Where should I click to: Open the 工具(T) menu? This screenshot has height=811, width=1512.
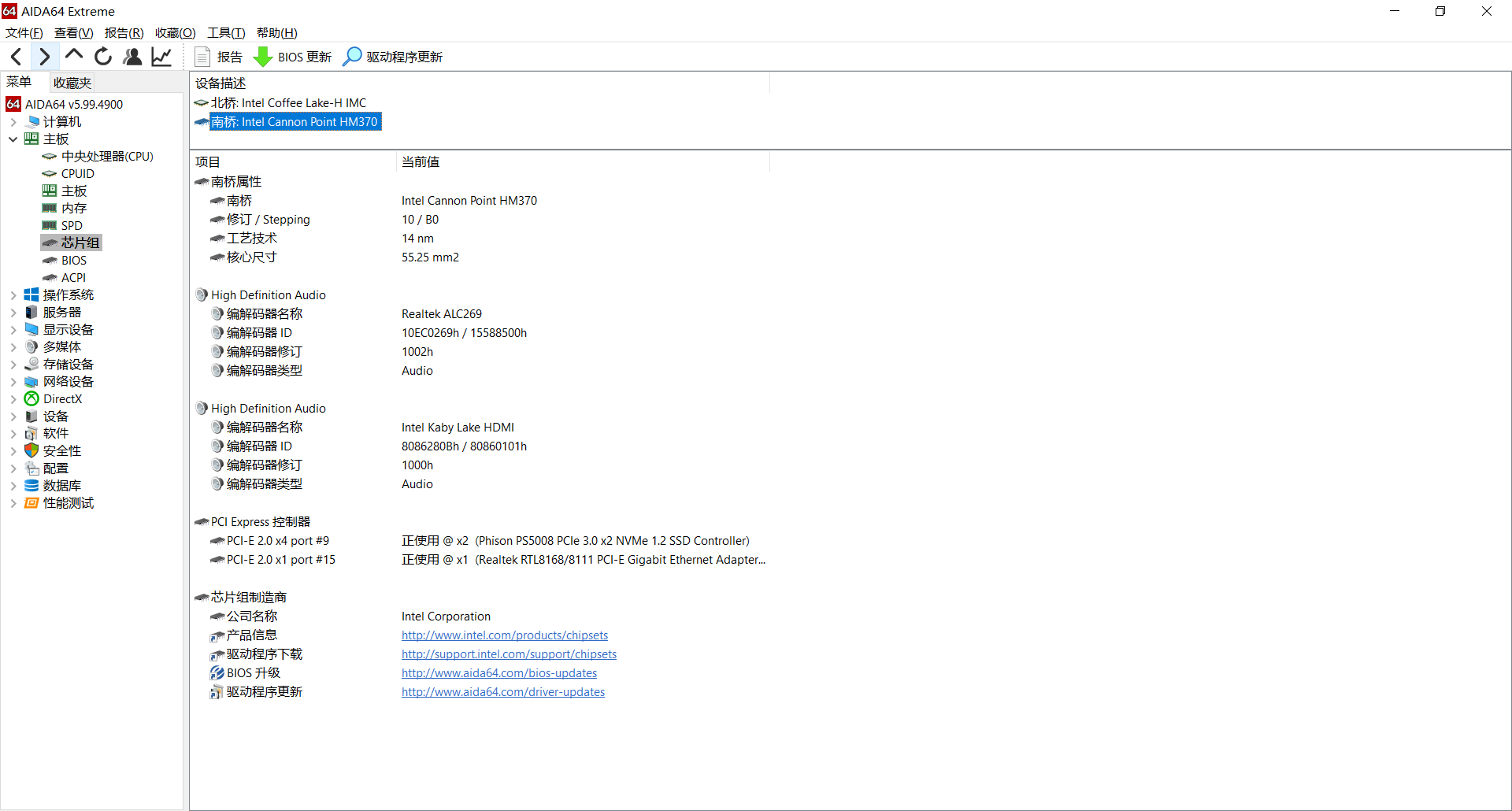(226, 33)
